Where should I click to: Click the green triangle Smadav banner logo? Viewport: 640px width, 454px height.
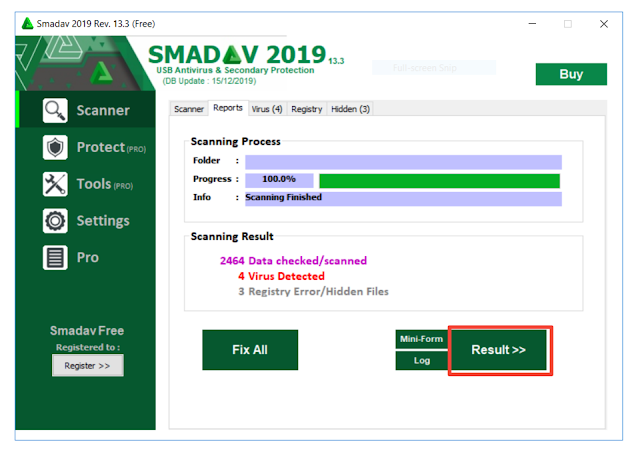click(x=101, y=73)
